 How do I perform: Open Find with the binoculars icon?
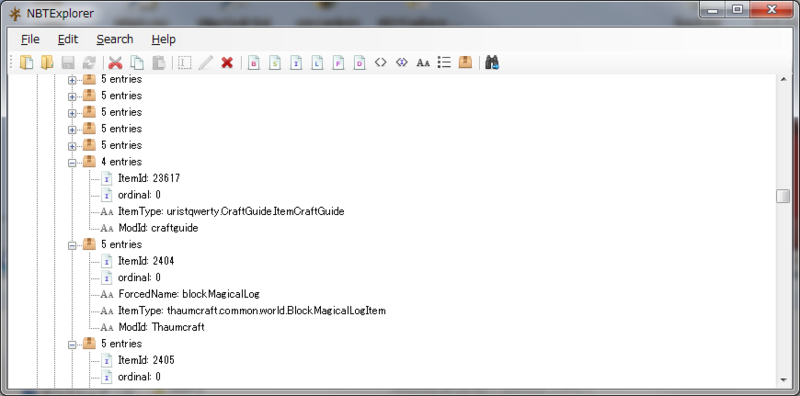(492, 62)
